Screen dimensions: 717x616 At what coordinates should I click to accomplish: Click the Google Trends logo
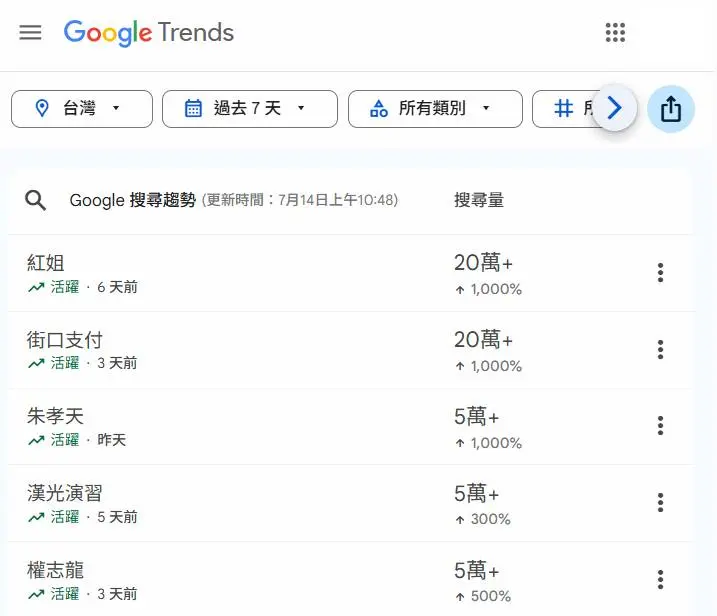pyautogui.click(x=148, y=32)
